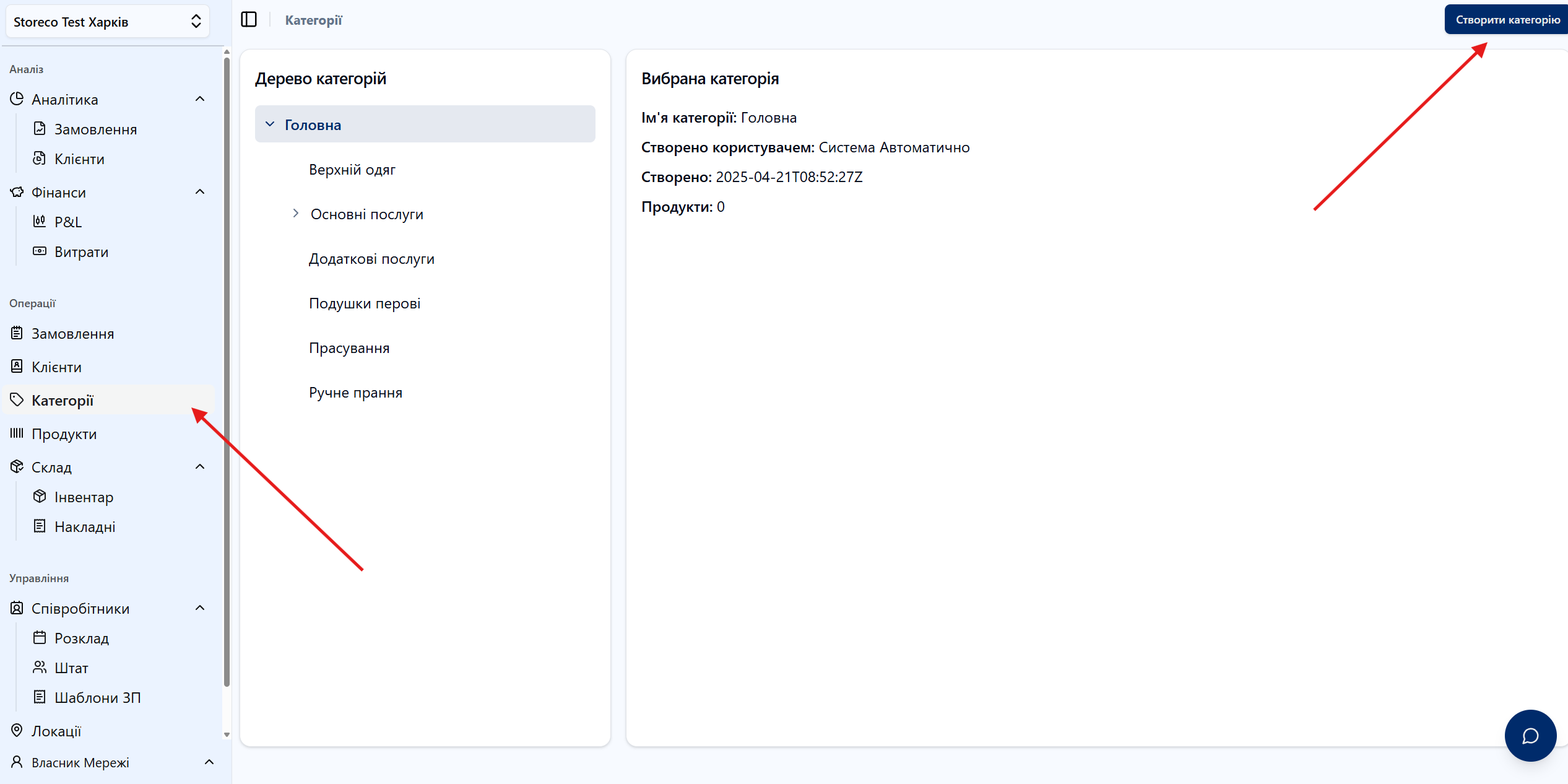The image size is (1568, 784).
Task: Open the Storeco Test Харків location switcher
Action: (108, 22)
